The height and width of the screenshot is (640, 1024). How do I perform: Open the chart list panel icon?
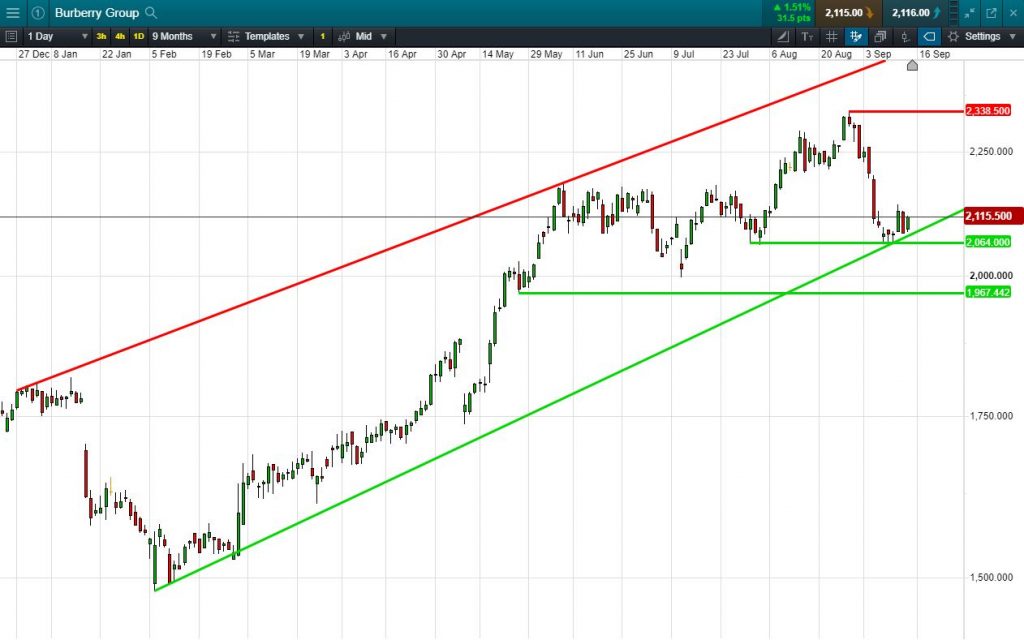(x=10, y=37)
